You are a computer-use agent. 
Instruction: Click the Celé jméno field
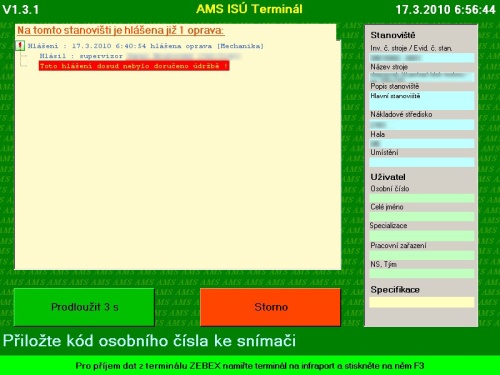click(x=422, y=217)
